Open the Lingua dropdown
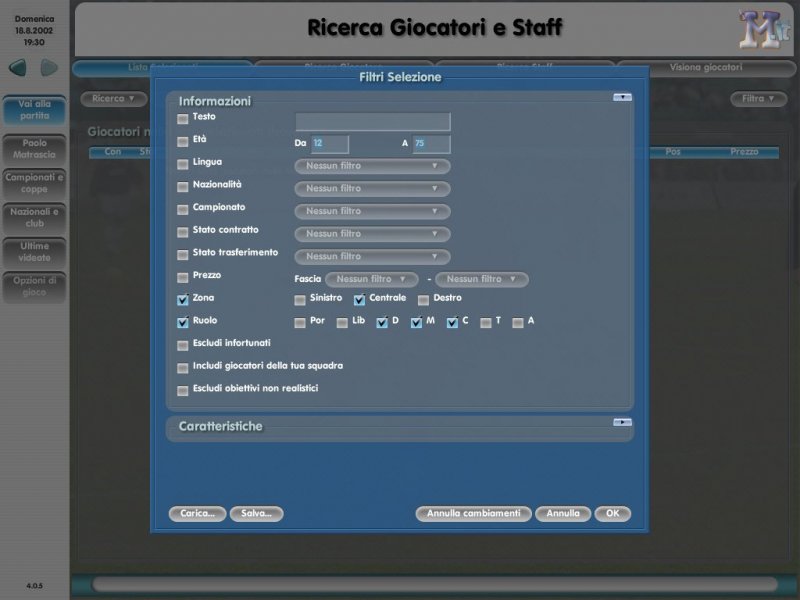This screenshot has width=800, height=600. click(x=372, y=166)
